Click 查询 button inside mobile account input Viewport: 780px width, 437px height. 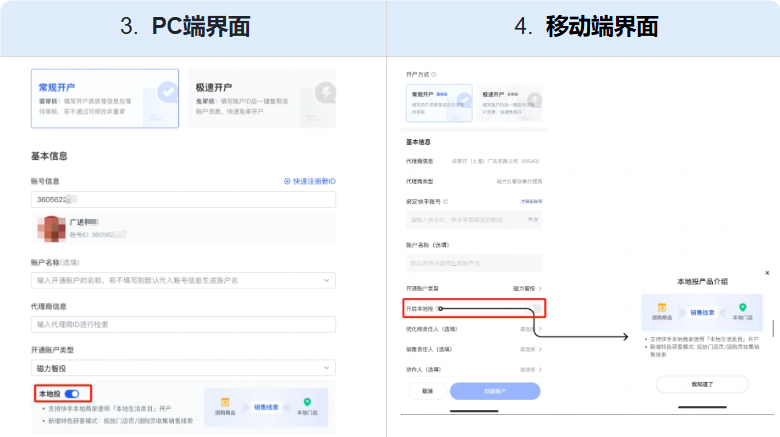coord(533,219)
